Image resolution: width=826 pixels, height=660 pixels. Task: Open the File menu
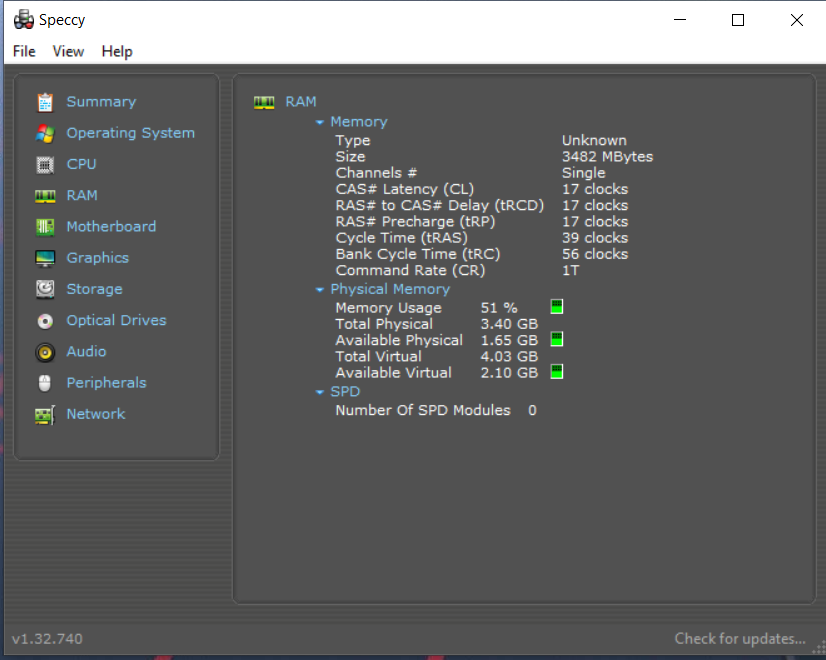coord(24,51)
